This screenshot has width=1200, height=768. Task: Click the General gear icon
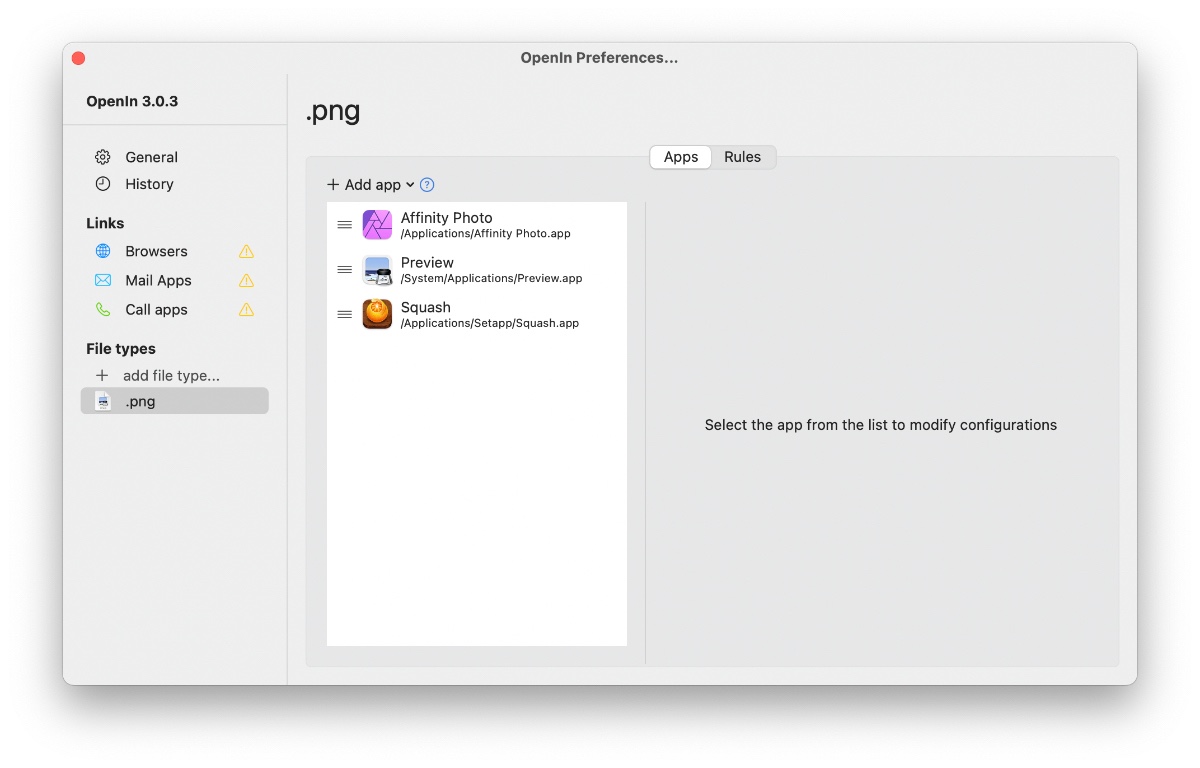[103, 157]
